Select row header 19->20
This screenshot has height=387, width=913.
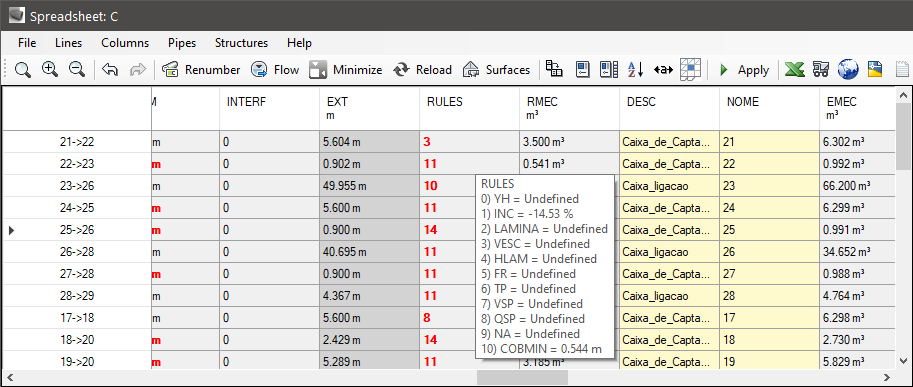point(77,362)
